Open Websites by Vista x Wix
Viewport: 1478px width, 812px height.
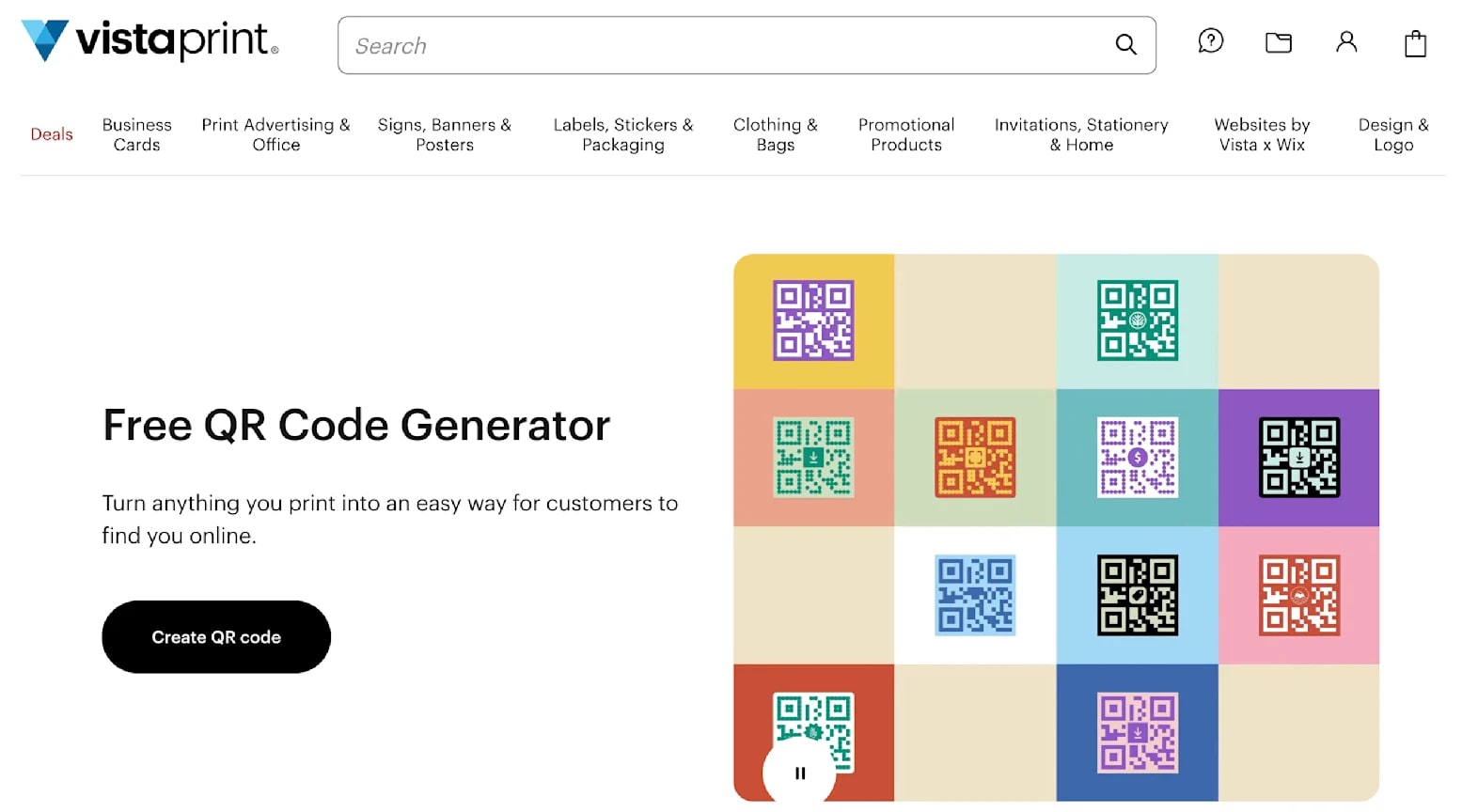click(1262, 133)
